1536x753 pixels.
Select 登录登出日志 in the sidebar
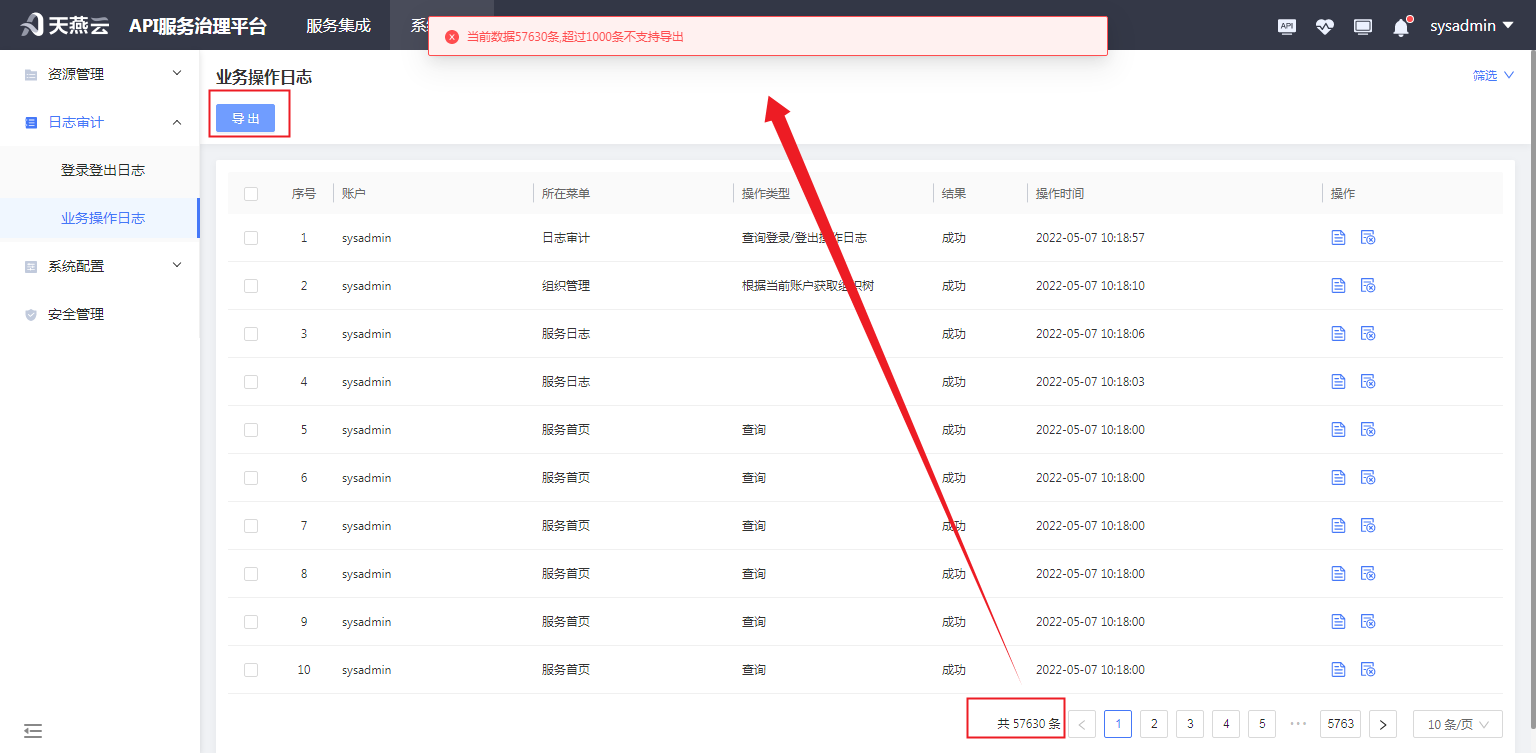click(102, 170)
